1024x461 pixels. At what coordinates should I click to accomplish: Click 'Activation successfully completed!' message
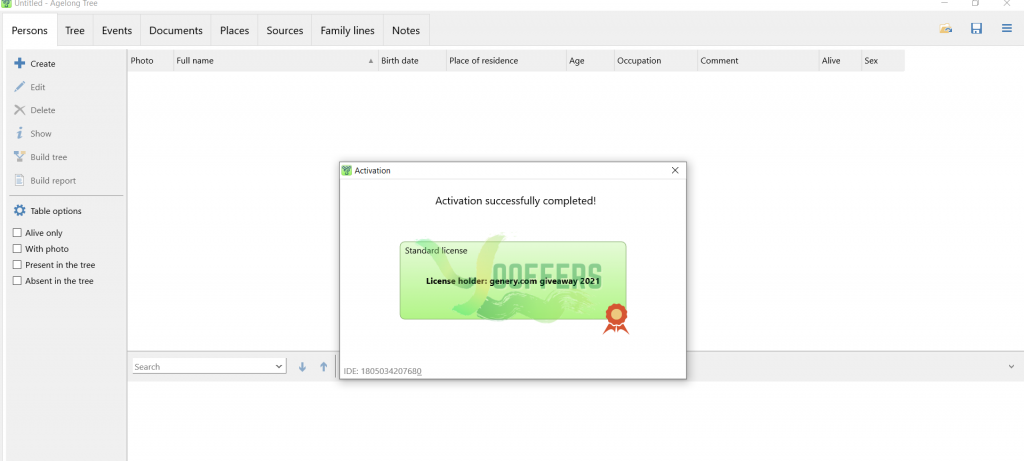(515, 200)
